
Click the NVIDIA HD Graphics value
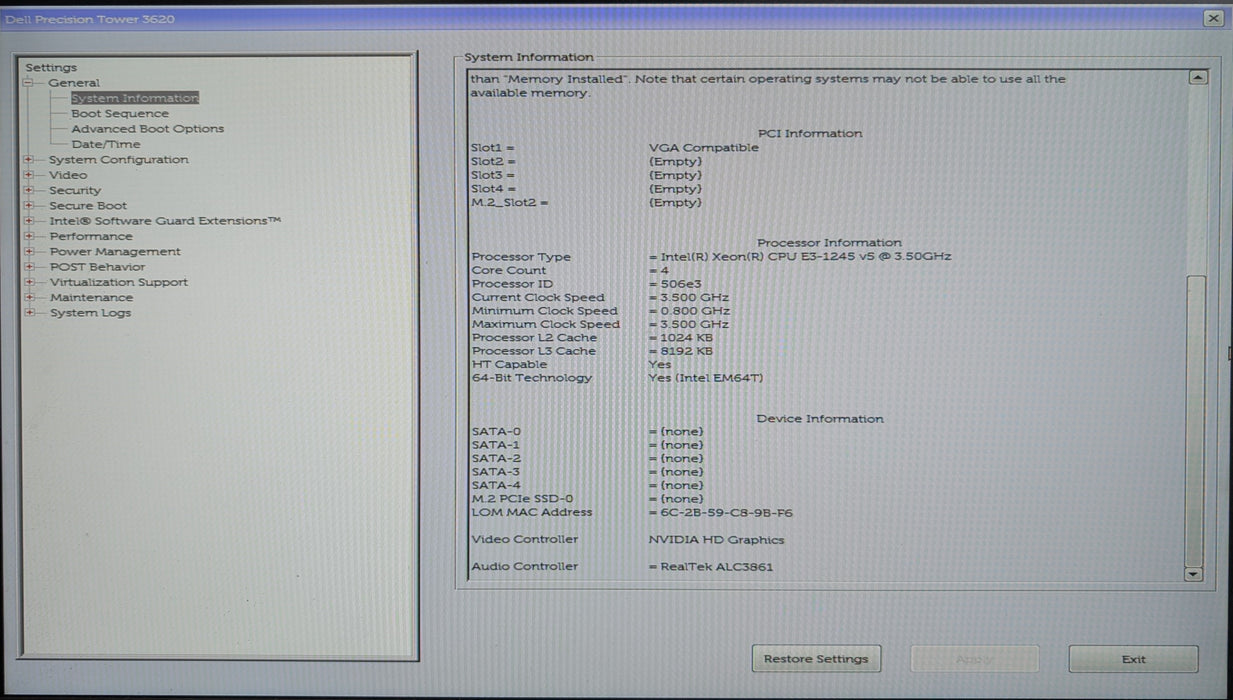point(716,540)
